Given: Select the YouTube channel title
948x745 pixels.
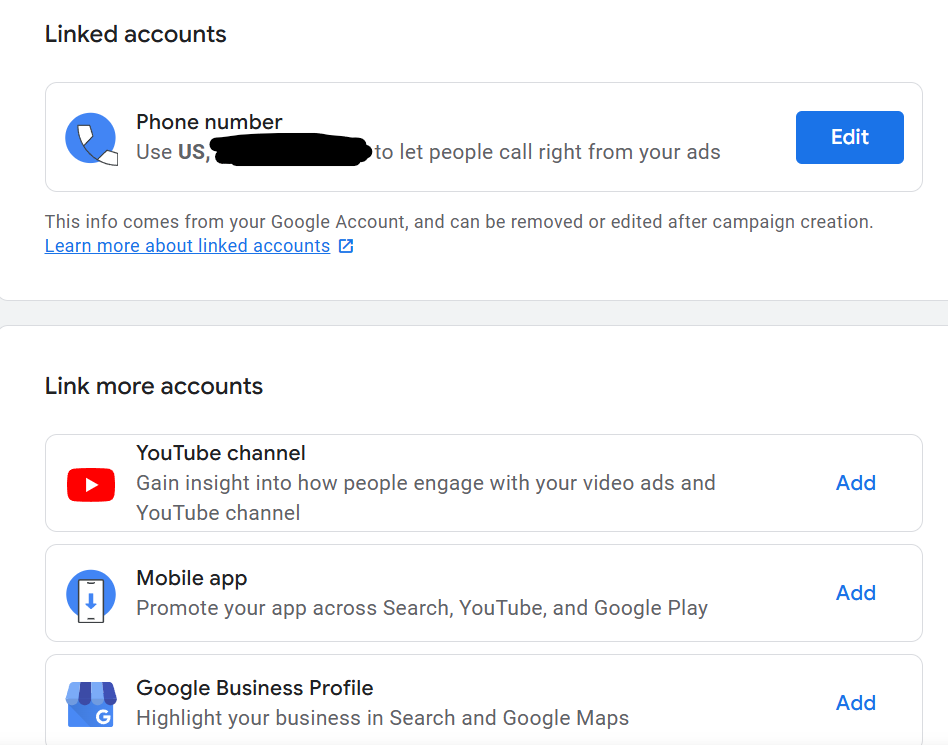Looking at the screenshot, I should coord(221,453).
